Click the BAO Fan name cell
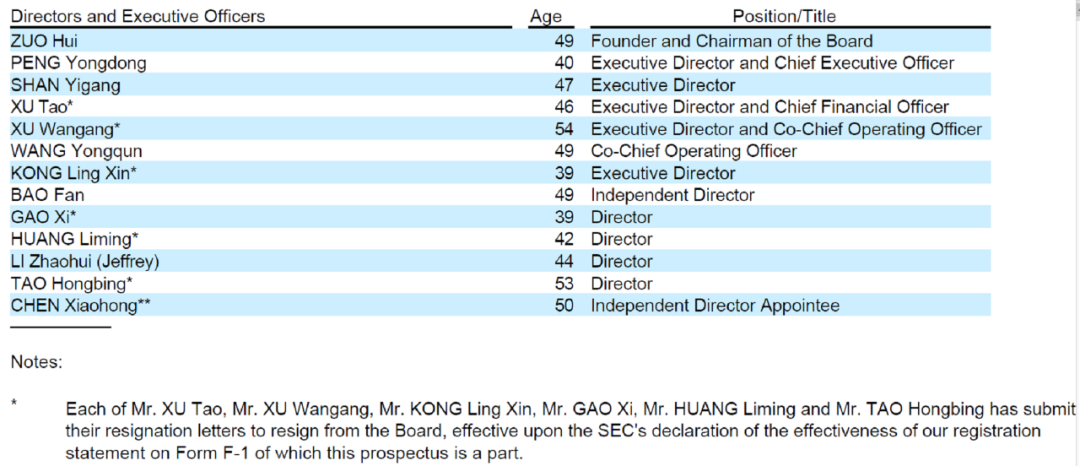 [47, 195]
